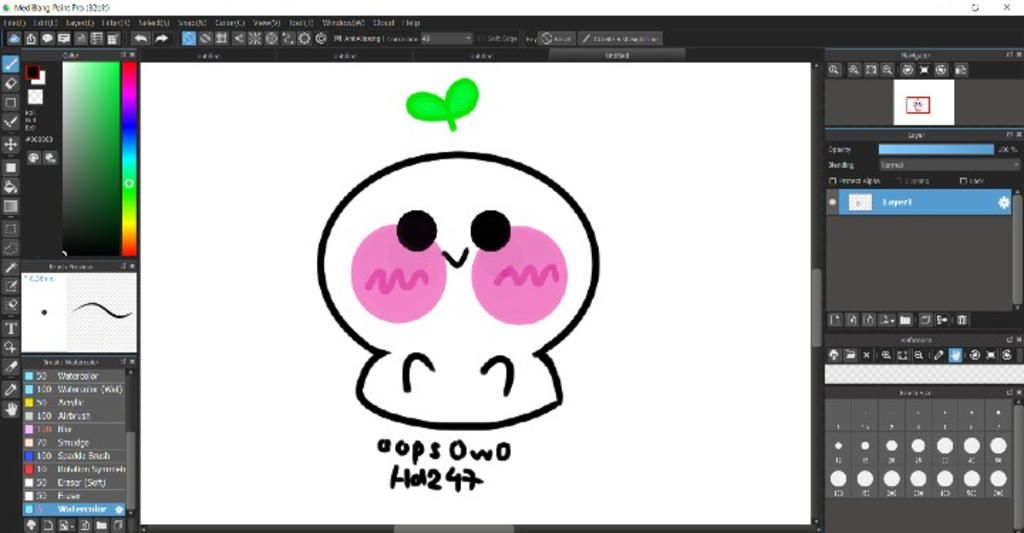Click the Undo arrow in the toolbar
The image size is (1024, 533).
pyautogui.click(x=140, y=39)
